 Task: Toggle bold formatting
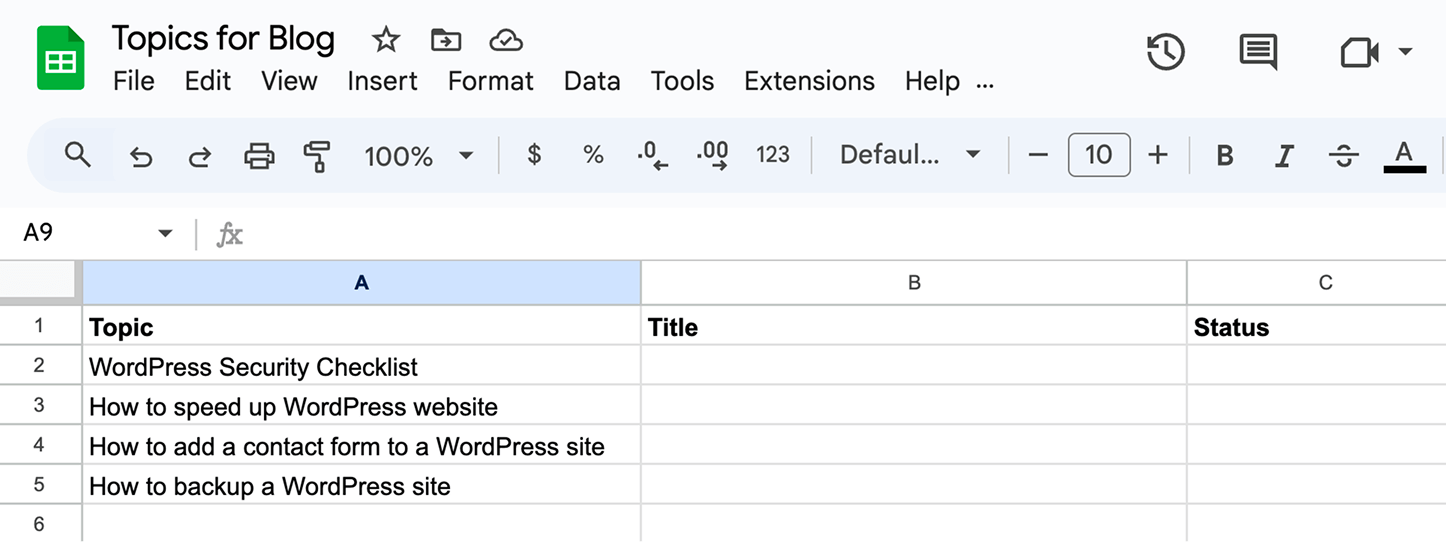[x=1224, y=156]
